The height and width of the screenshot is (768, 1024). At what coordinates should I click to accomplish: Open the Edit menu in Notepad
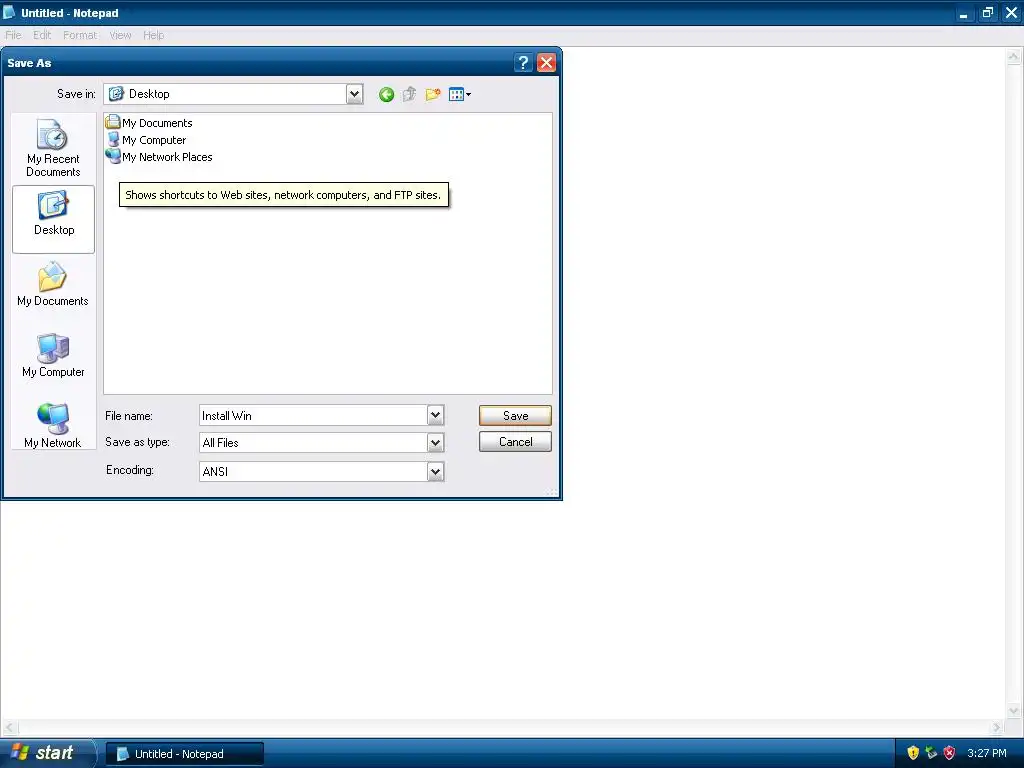point(42,35)
